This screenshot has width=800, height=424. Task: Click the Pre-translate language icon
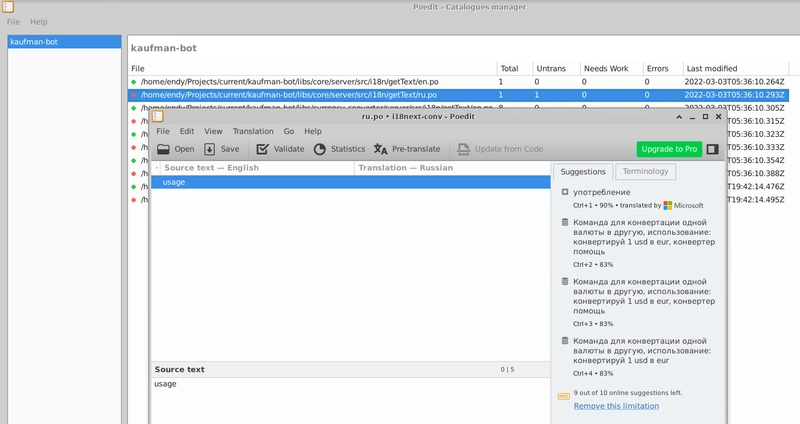tap(380, 149)
